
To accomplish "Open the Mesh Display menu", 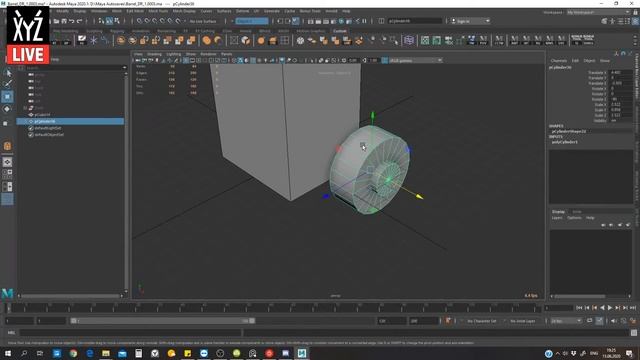I will (x=184, y=11).
